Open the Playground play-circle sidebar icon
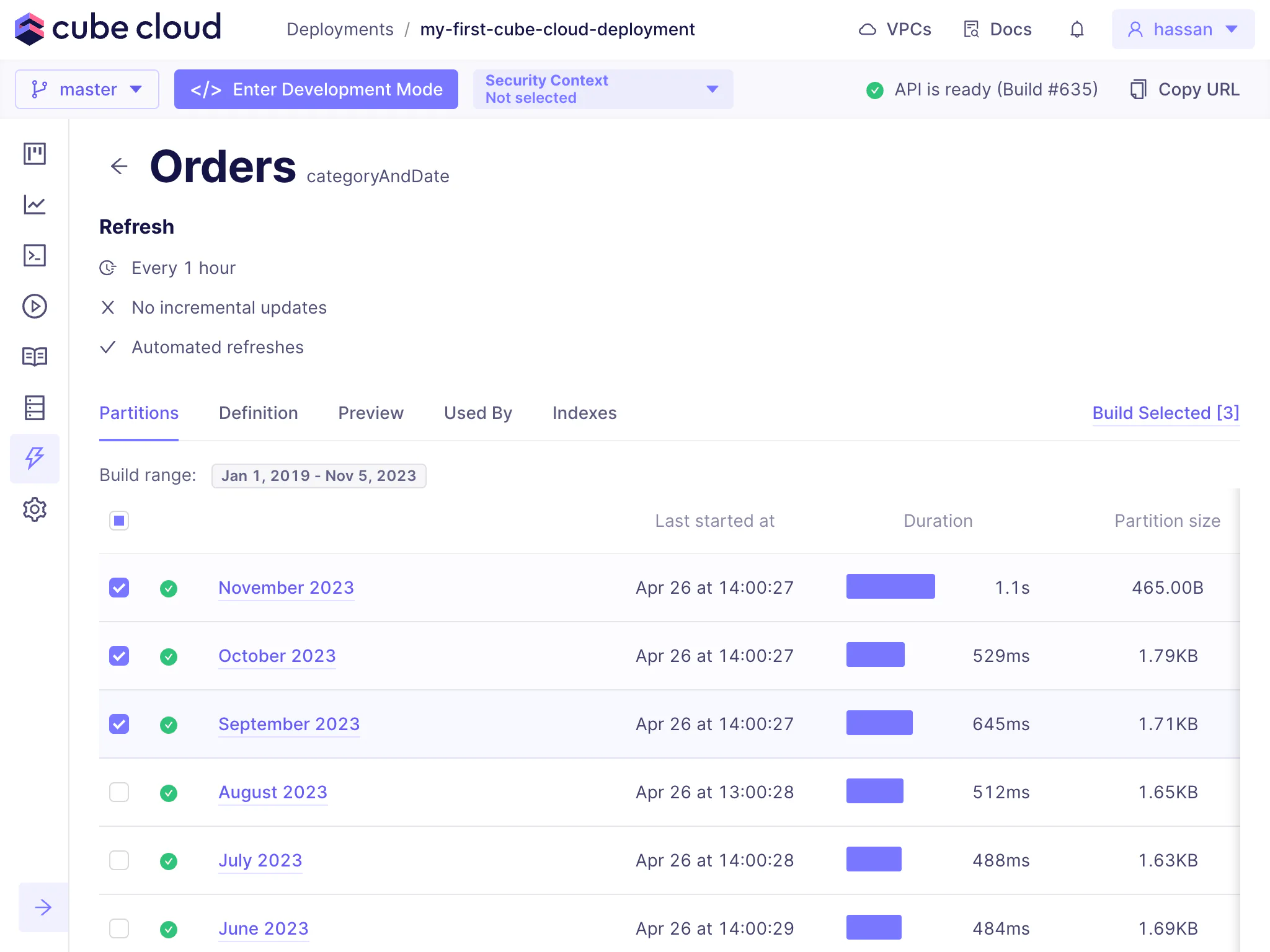The width and height of the screenshot is (1270, 952). point(35,306)
